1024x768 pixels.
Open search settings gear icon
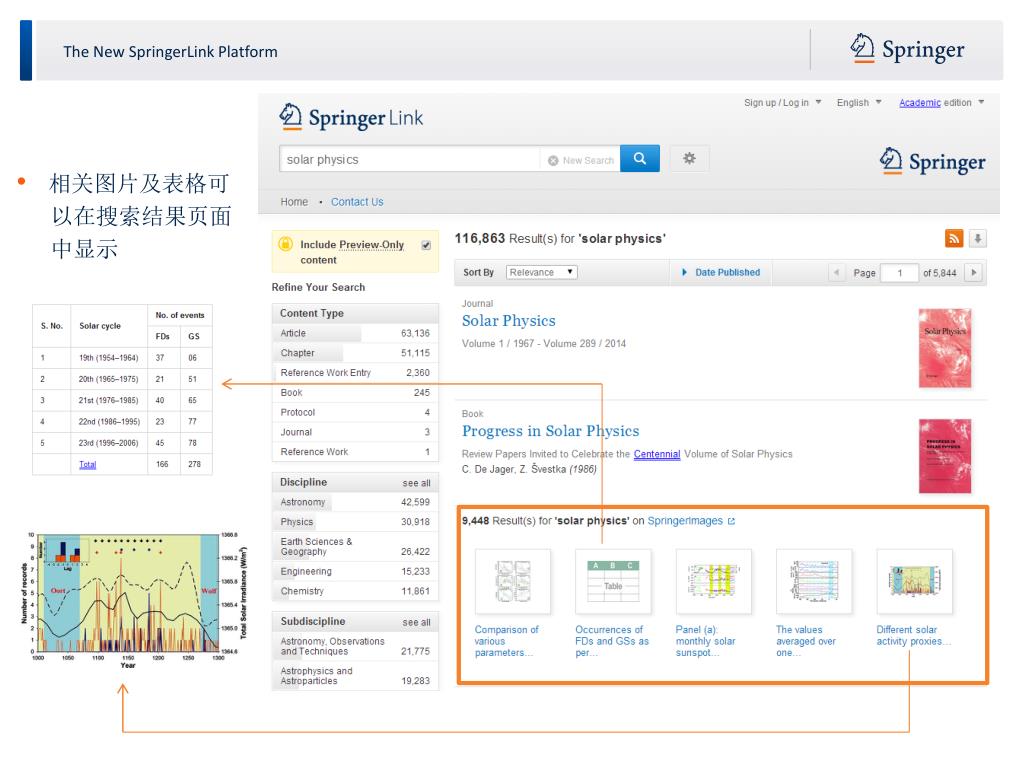coord(689,159)
